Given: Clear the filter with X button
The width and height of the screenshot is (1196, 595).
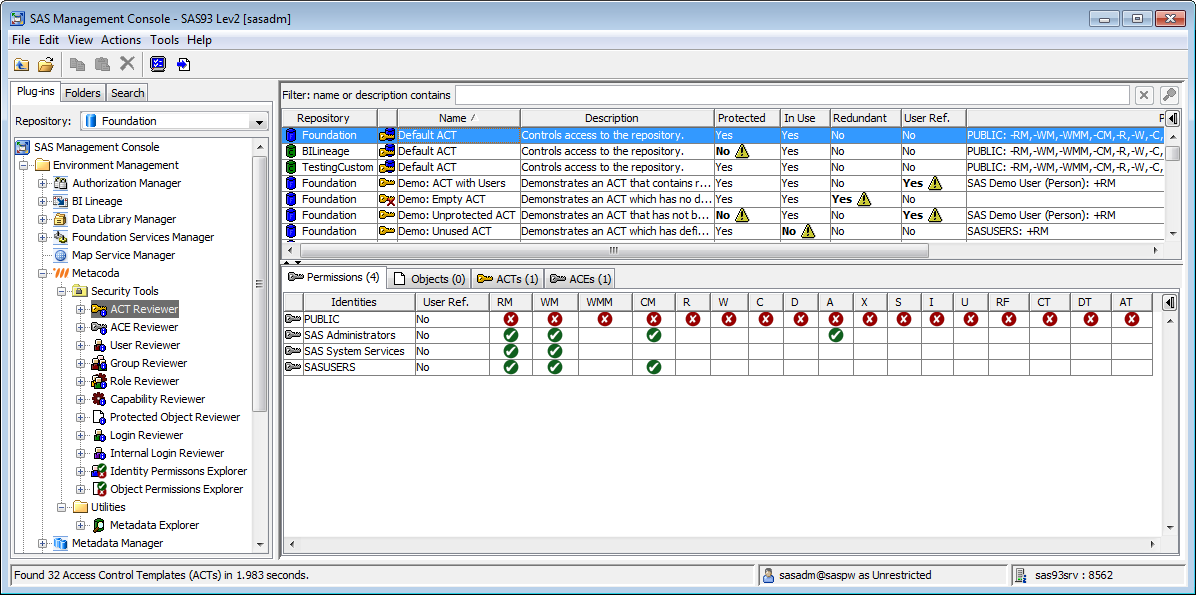Looking at the screenshot, I should tap(1143, 95).
